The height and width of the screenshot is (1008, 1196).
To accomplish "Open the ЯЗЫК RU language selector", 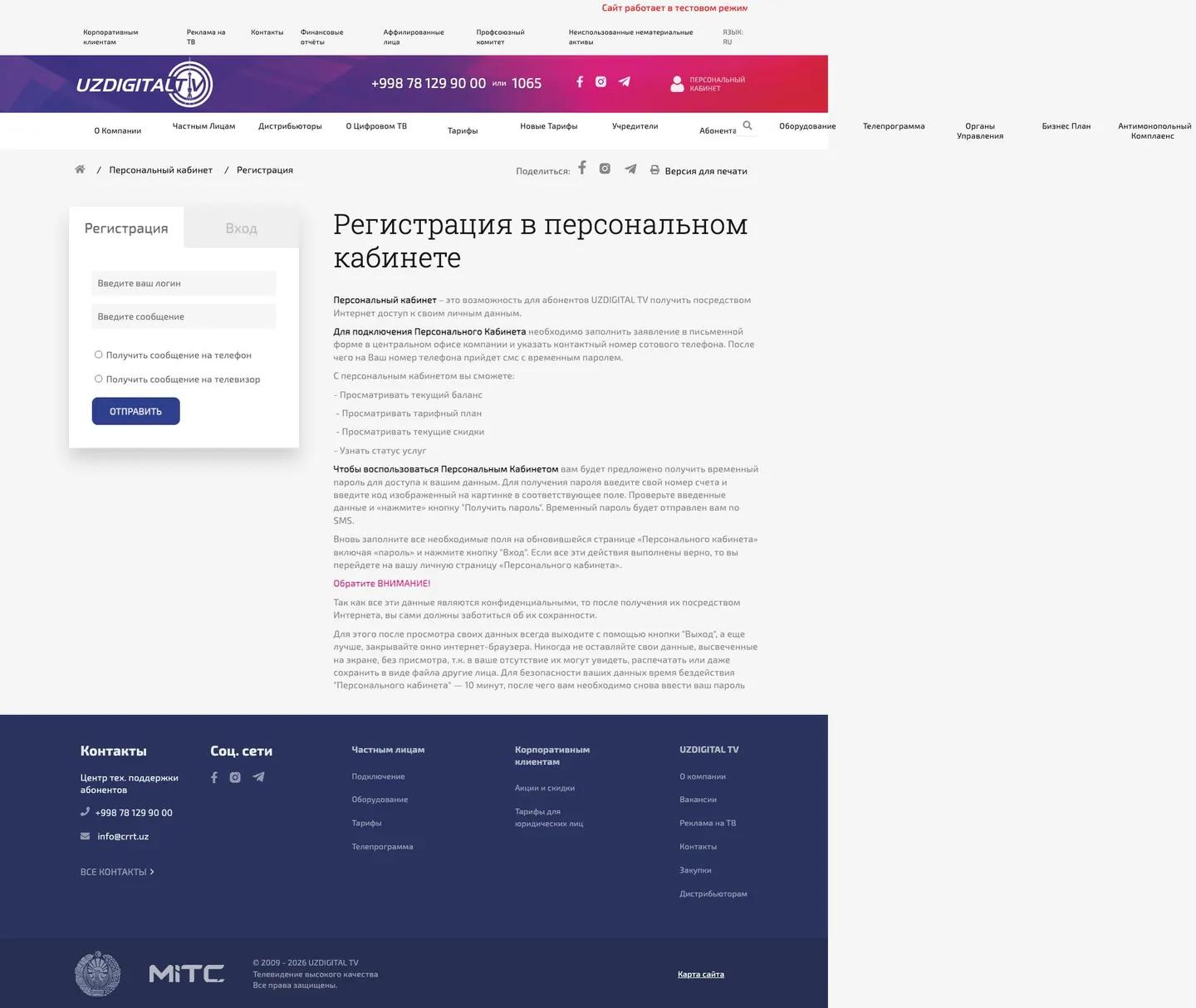I will (733, 37).
